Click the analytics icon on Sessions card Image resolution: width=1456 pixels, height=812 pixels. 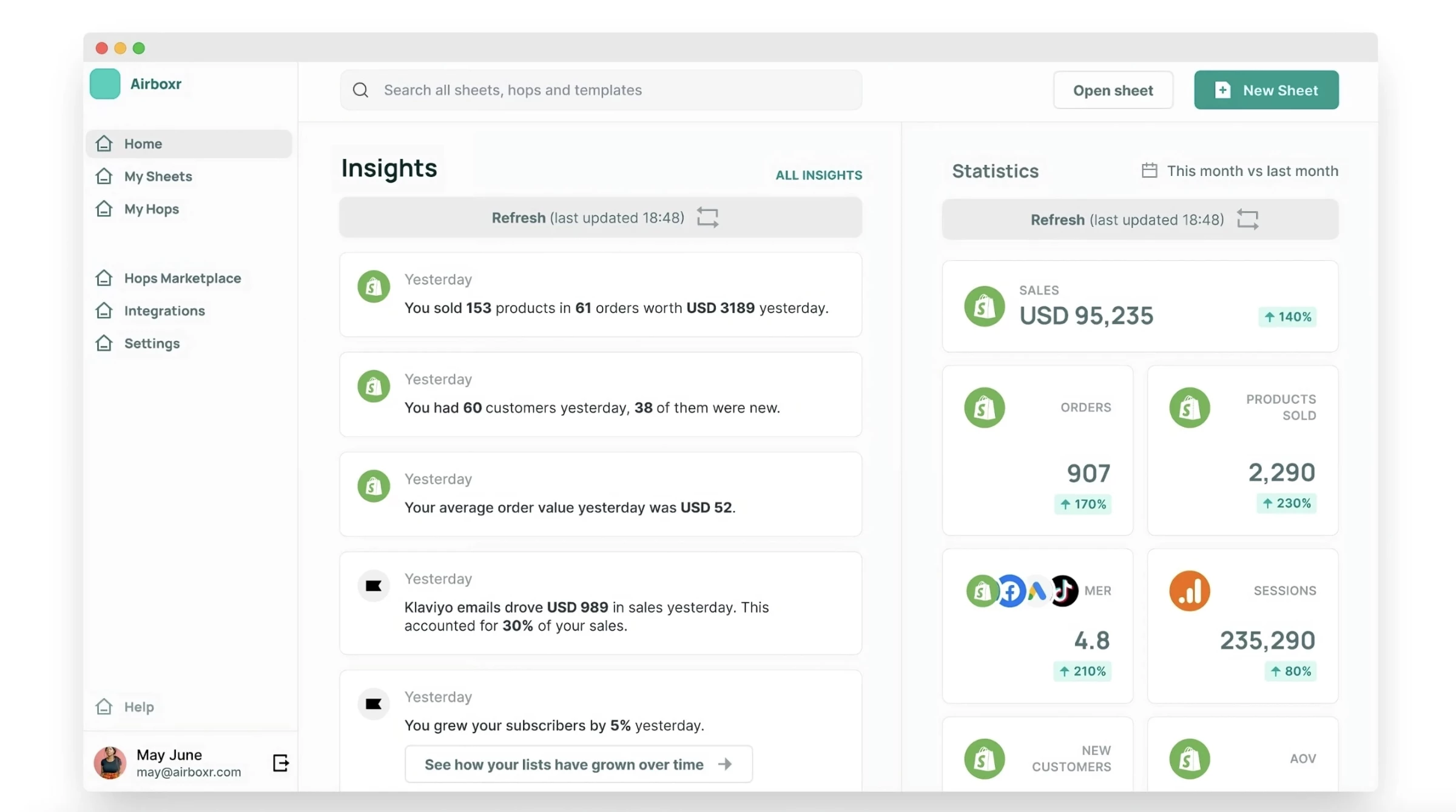(x=1189, y=590)
